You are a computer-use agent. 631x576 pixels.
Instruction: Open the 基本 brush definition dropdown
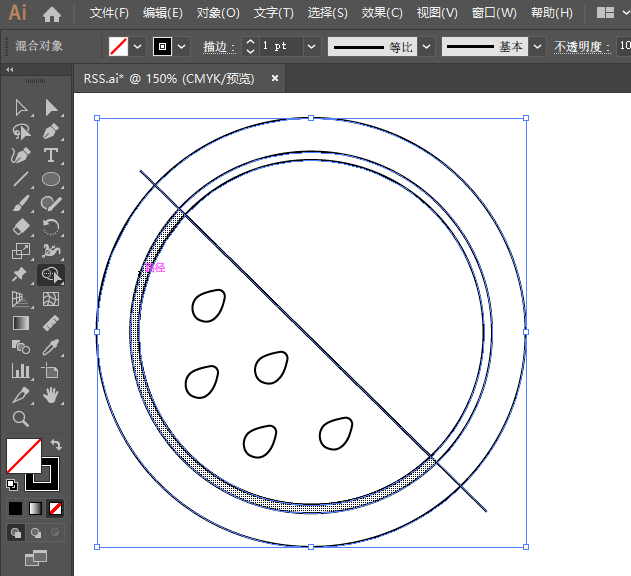coord(538,47)
